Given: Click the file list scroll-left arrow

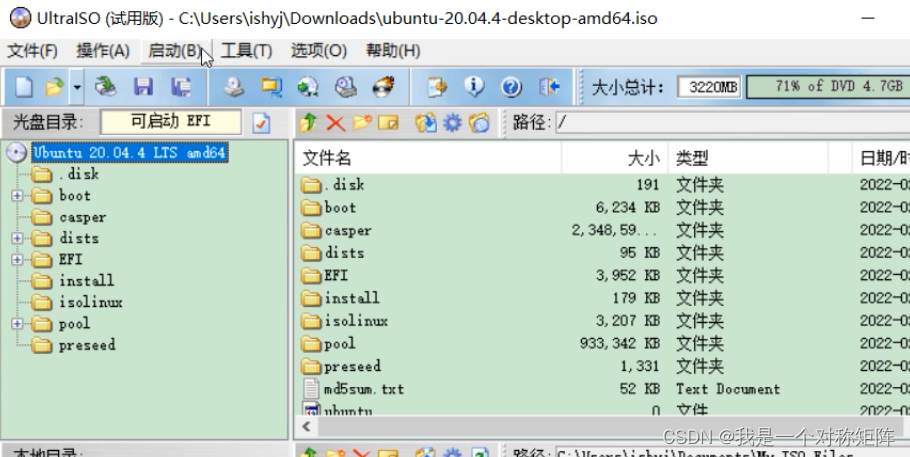Looking at the screenshot, I should (x=306, y=427).
